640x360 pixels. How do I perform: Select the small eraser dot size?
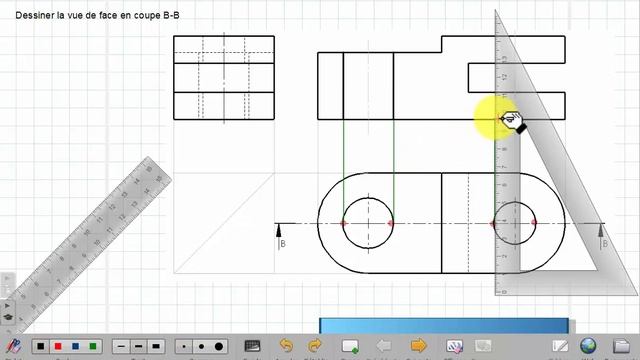184,347
